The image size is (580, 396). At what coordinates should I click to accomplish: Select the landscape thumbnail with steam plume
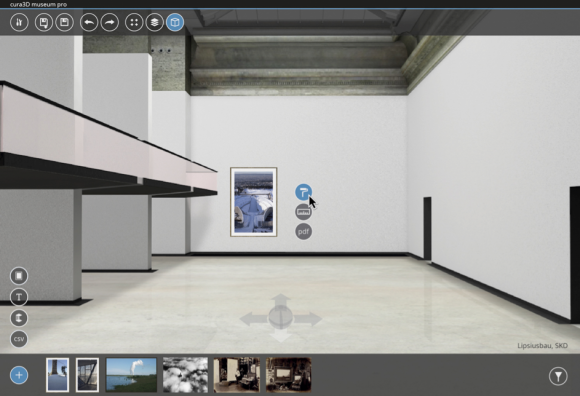pos(131,375)
